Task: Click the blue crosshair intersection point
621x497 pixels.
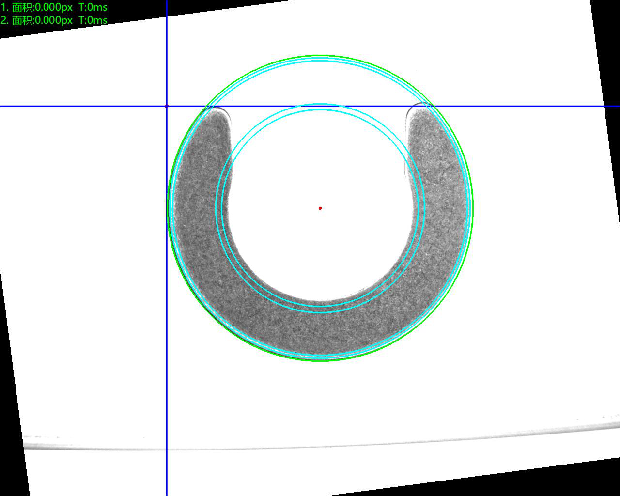Action: click(x=166, y=106)
